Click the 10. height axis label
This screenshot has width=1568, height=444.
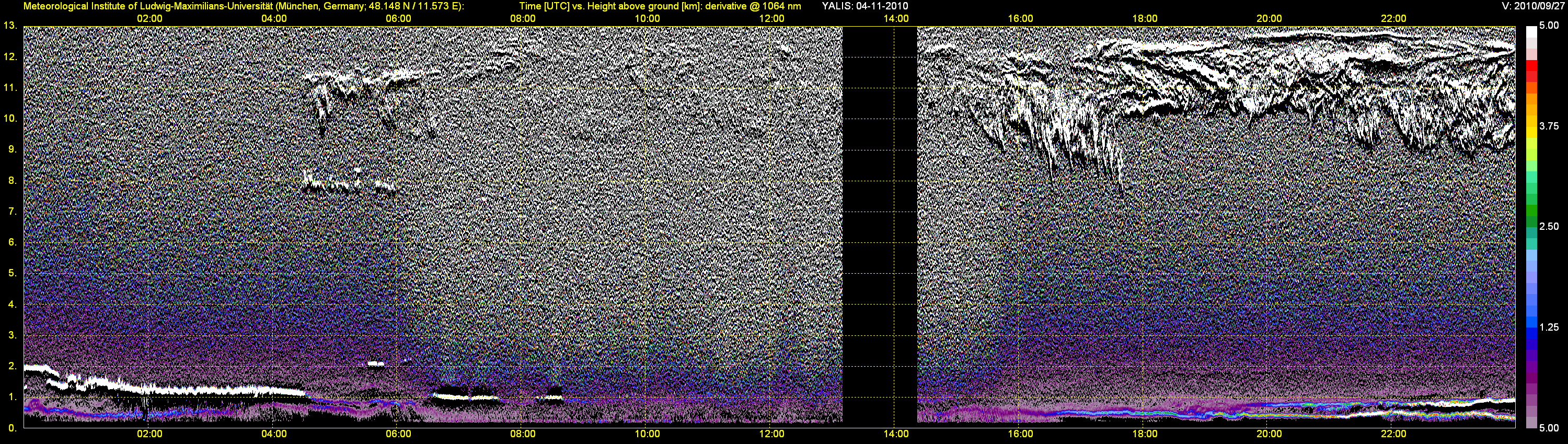(x=10, y=118)
